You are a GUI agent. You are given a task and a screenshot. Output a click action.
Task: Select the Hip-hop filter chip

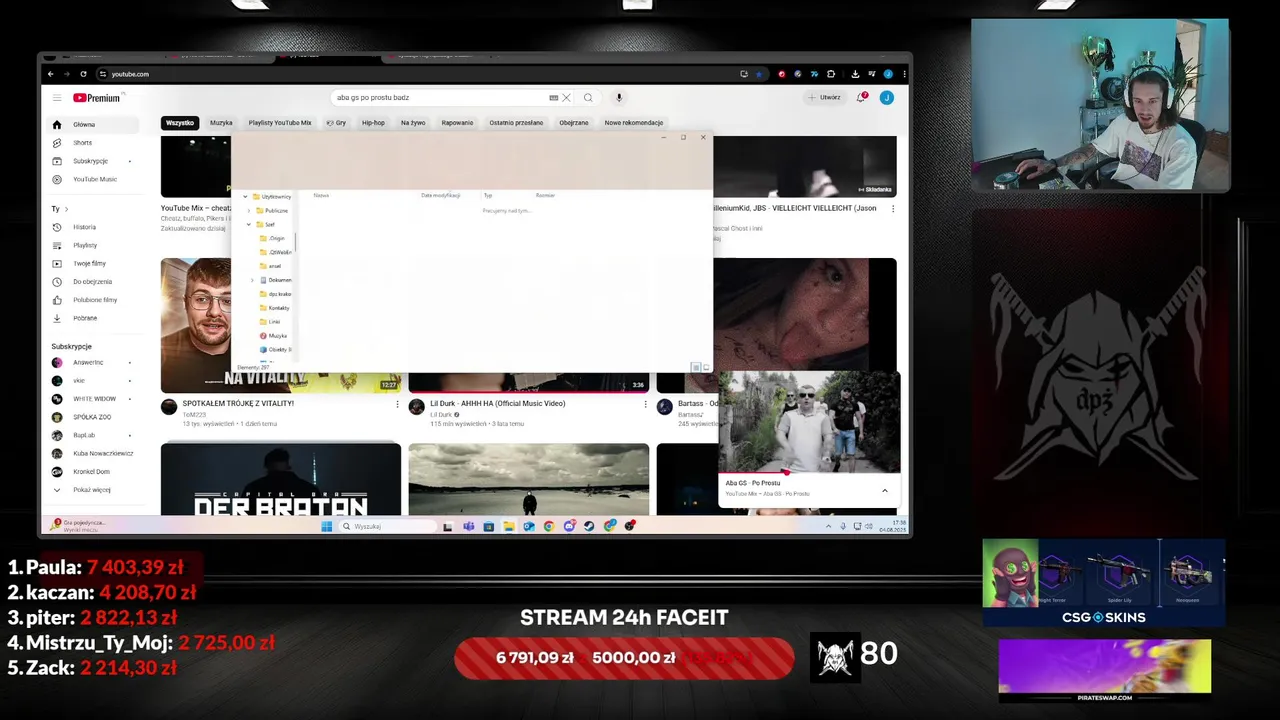(373, 123)
